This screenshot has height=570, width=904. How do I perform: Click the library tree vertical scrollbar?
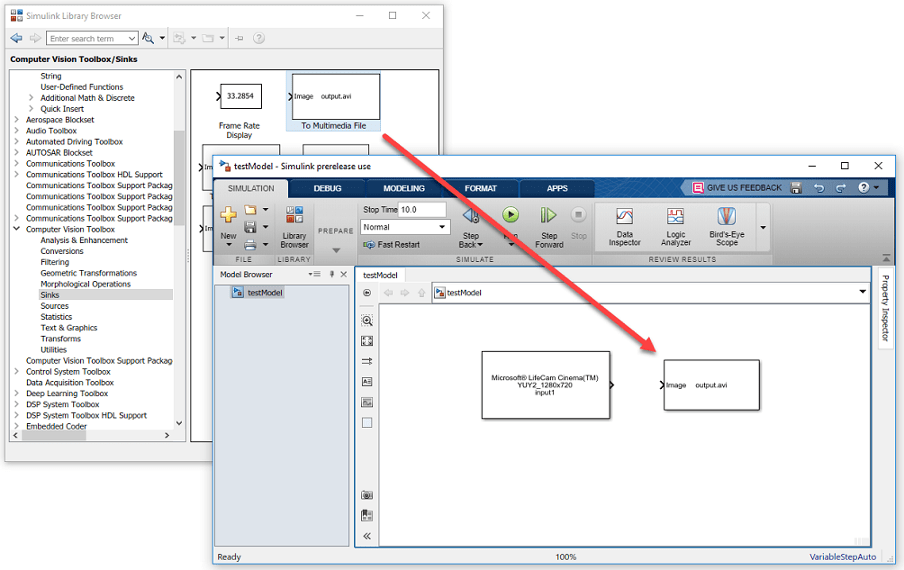pos(179,178)
